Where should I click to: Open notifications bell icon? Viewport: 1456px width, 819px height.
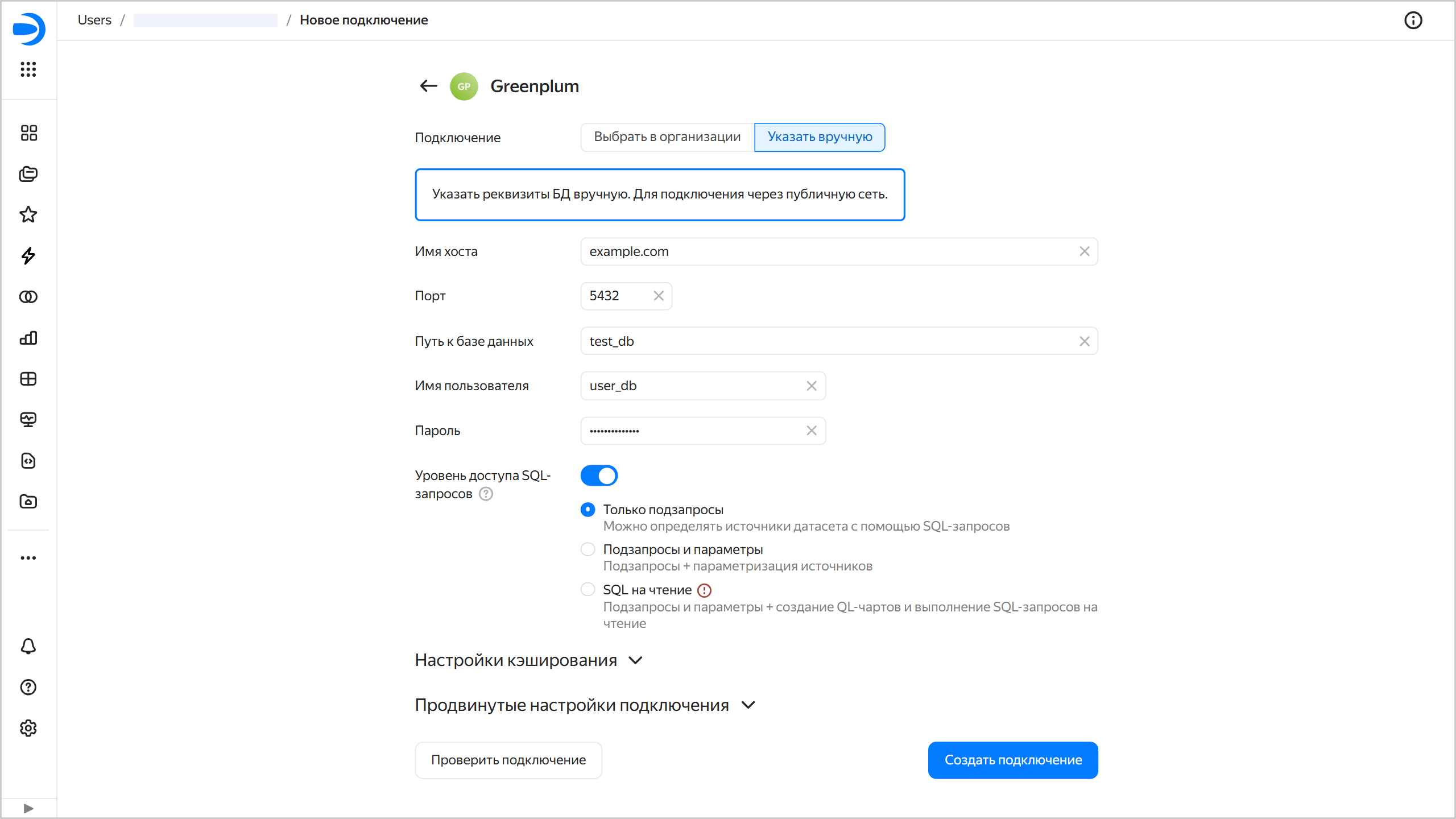point(28,646)
